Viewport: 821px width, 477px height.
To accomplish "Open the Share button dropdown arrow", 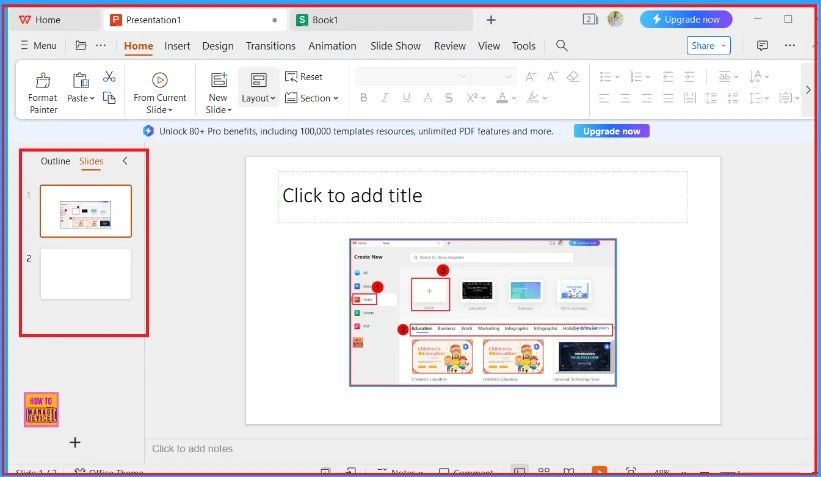I will tap(724, 46).
